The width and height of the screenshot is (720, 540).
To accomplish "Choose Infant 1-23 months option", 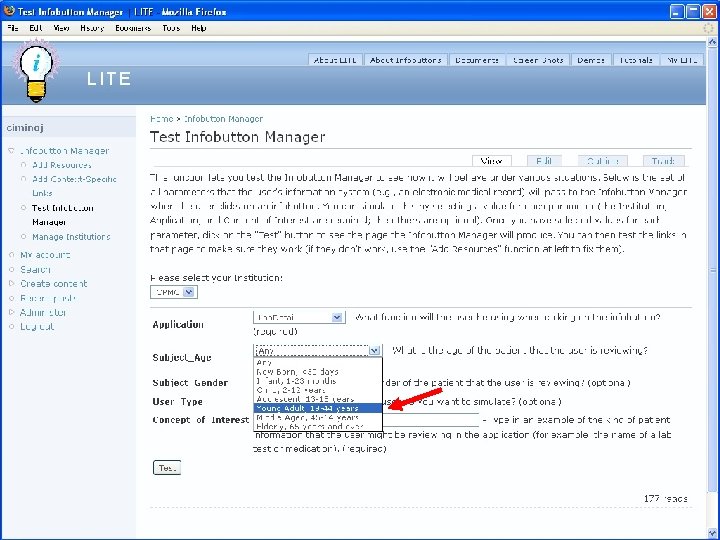I will tap(318, 381).
